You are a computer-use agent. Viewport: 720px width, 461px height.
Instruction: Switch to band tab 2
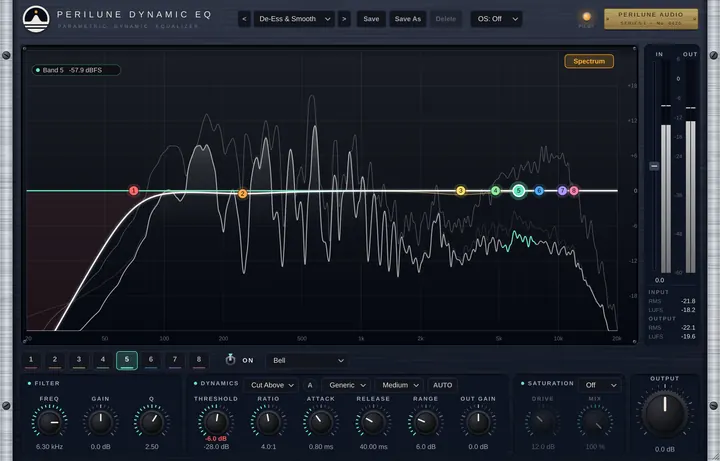55,360
